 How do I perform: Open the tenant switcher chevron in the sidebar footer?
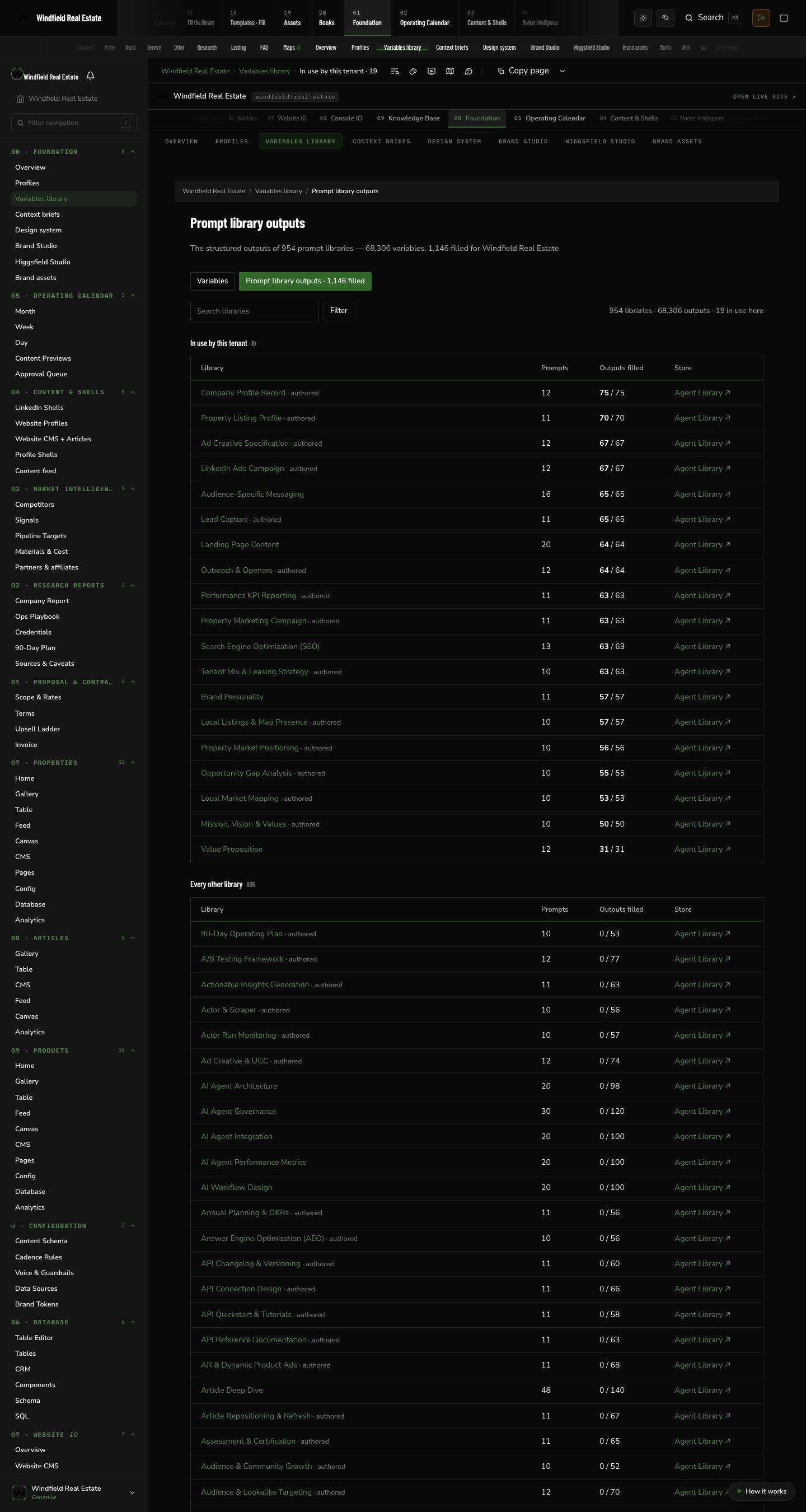point(132,1492)
